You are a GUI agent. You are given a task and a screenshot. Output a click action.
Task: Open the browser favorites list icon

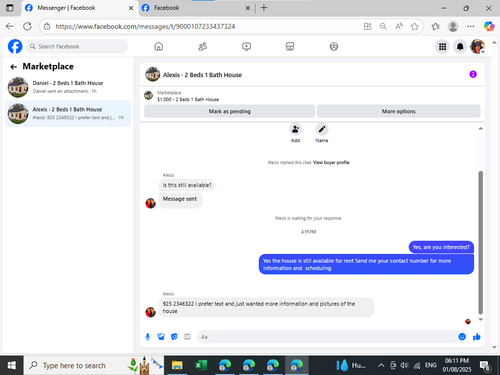point(435,26)
